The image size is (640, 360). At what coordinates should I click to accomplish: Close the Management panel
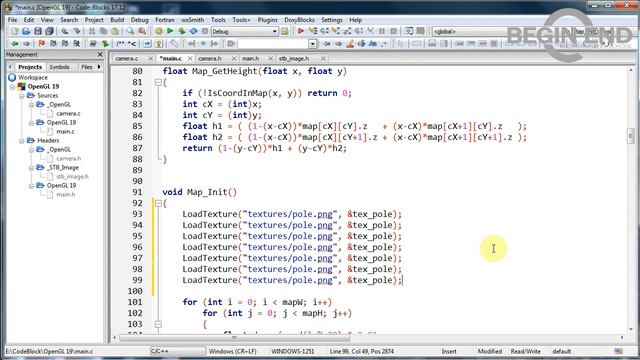point(100,54)
